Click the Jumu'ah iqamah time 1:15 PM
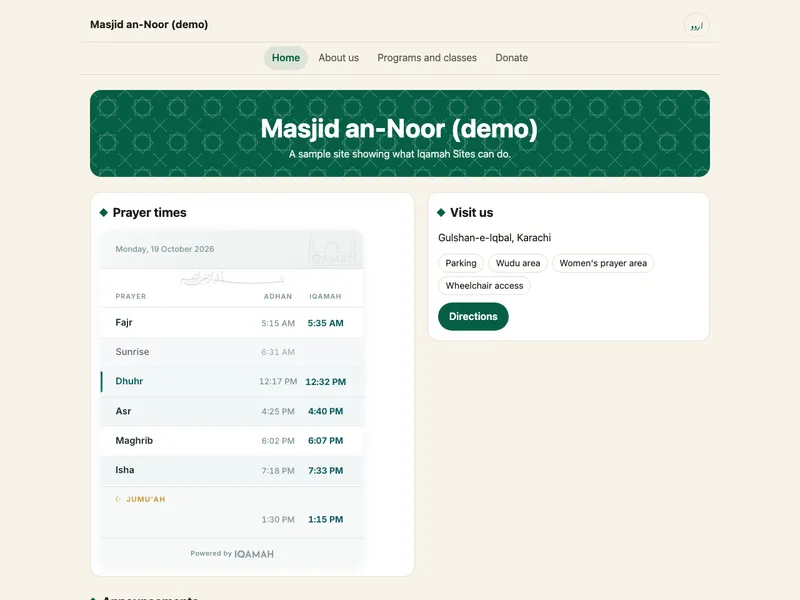 pyautogui.click(x=326, y=519)
